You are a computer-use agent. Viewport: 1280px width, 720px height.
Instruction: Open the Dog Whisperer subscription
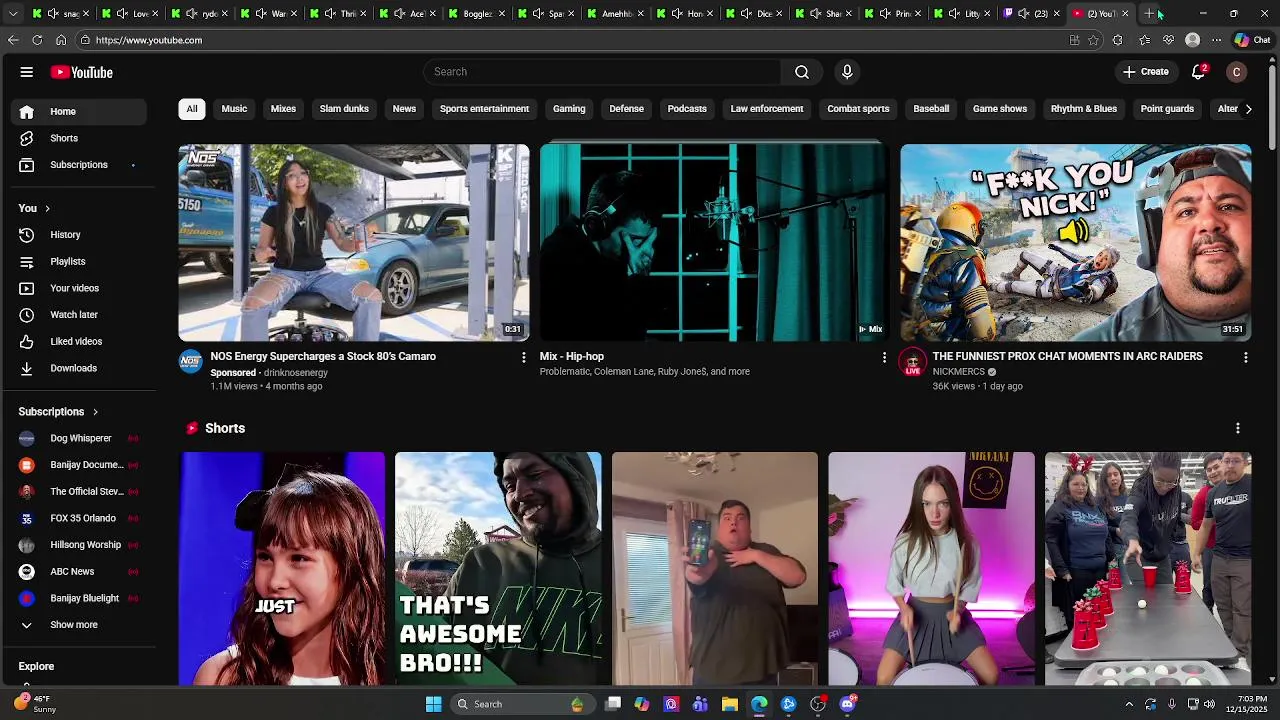[80, 438]
